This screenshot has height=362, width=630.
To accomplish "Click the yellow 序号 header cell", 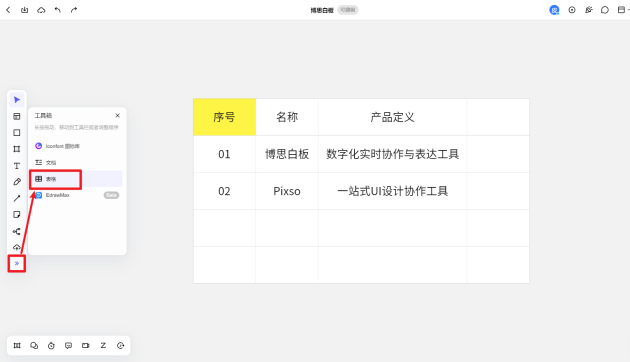I will (225, 117).
